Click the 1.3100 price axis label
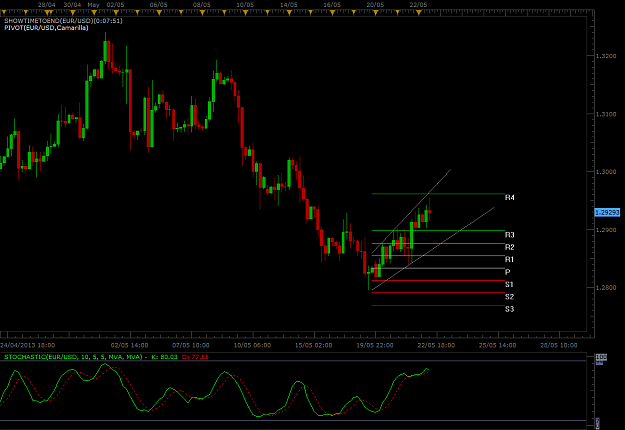This screenshot has height=430, width=625. (606, 114)
